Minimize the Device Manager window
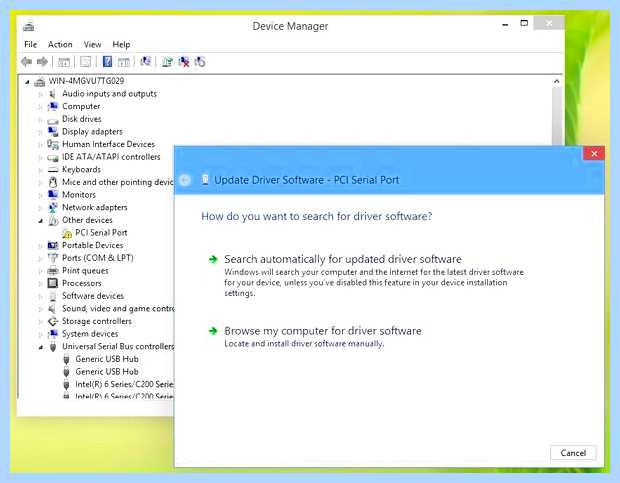 point(505,24)
